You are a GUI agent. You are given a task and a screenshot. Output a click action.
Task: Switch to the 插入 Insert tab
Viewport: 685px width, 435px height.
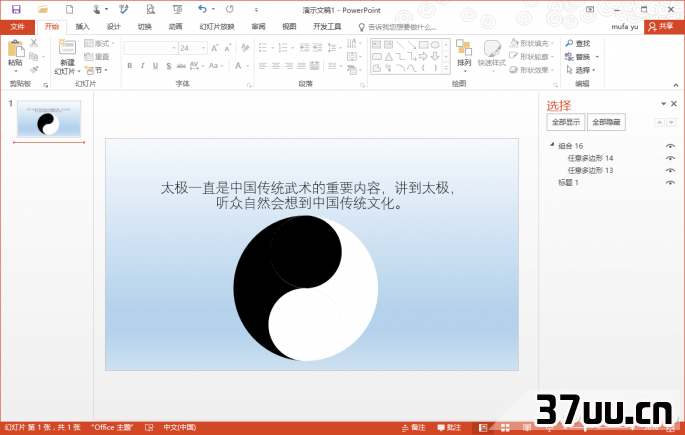click(82, 27)
